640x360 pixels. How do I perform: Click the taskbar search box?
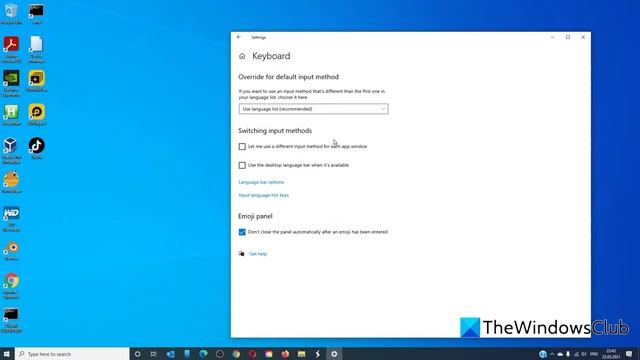(72, 354)
